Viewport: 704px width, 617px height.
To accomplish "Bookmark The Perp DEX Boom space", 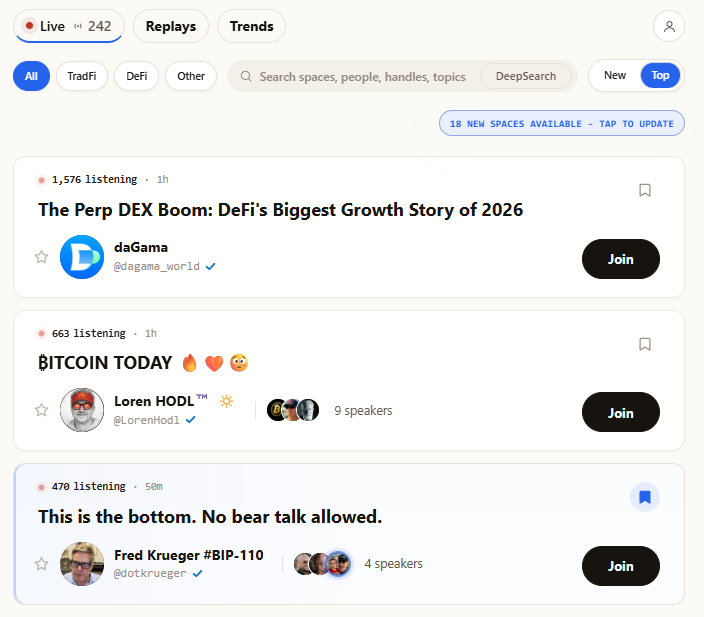I will 645,190.
